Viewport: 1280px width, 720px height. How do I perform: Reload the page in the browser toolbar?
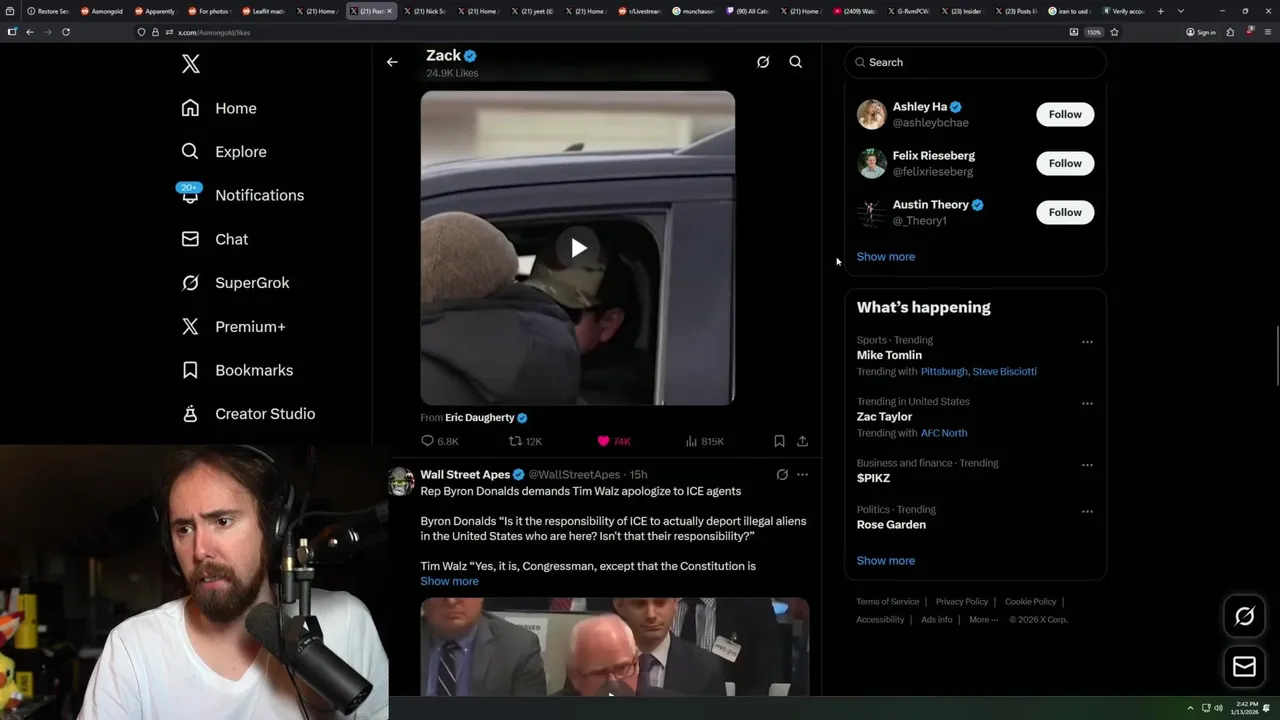click(x=66, y=32)
